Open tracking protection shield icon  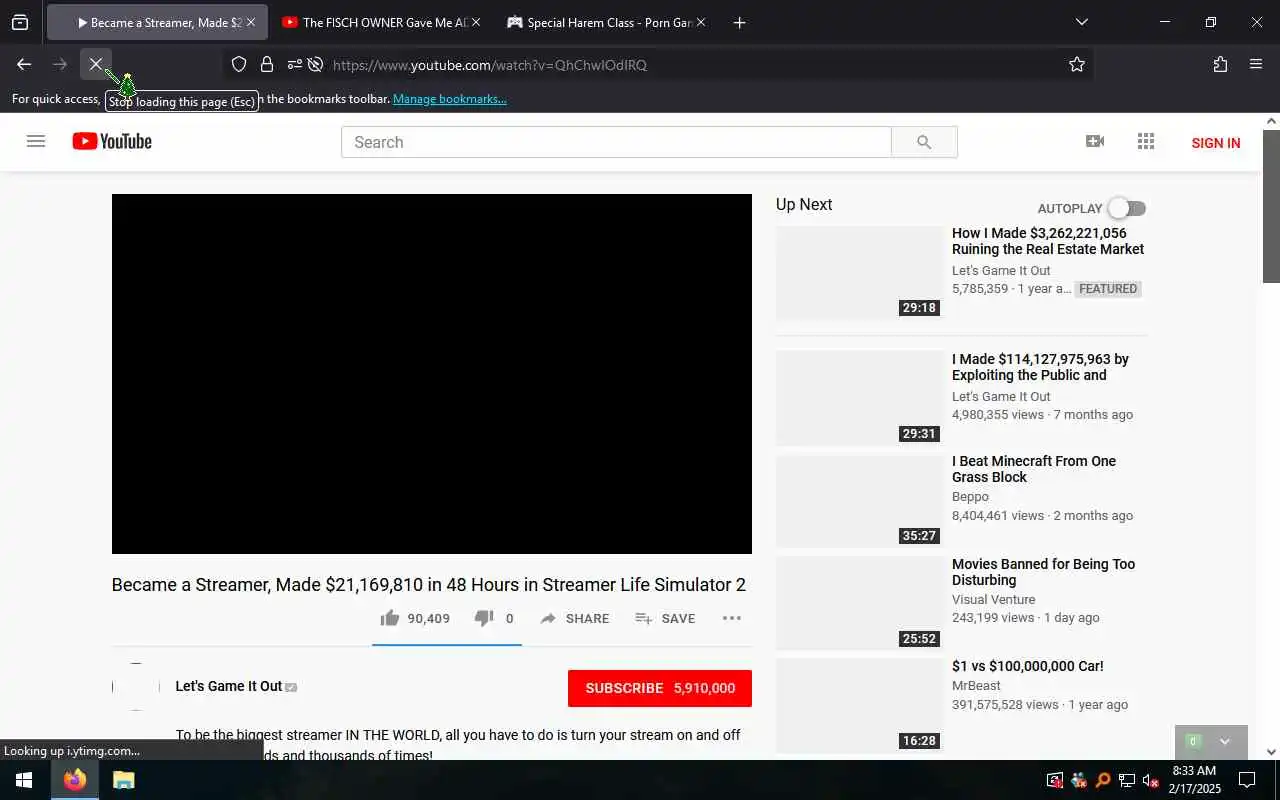pos(239,64)
